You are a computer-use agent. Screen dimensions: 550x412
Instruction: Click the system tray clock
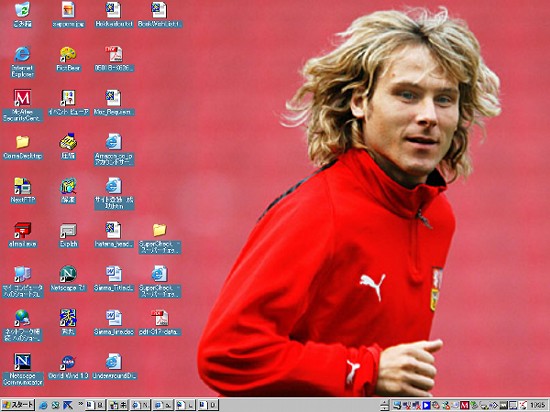(537, 405)
